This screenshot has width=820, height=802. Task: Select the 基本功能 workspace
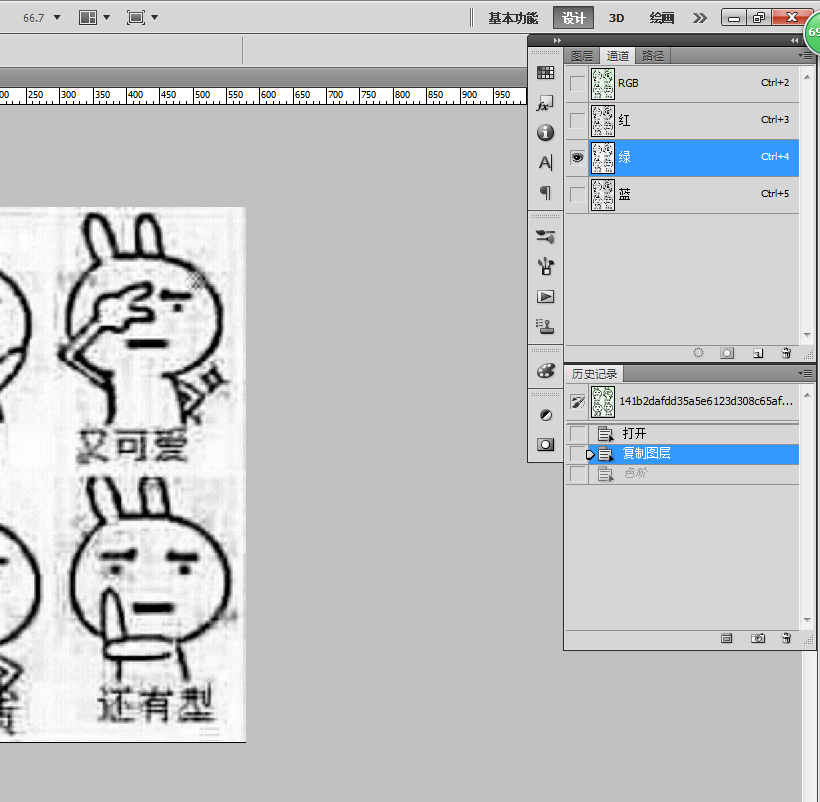[513, 18]
